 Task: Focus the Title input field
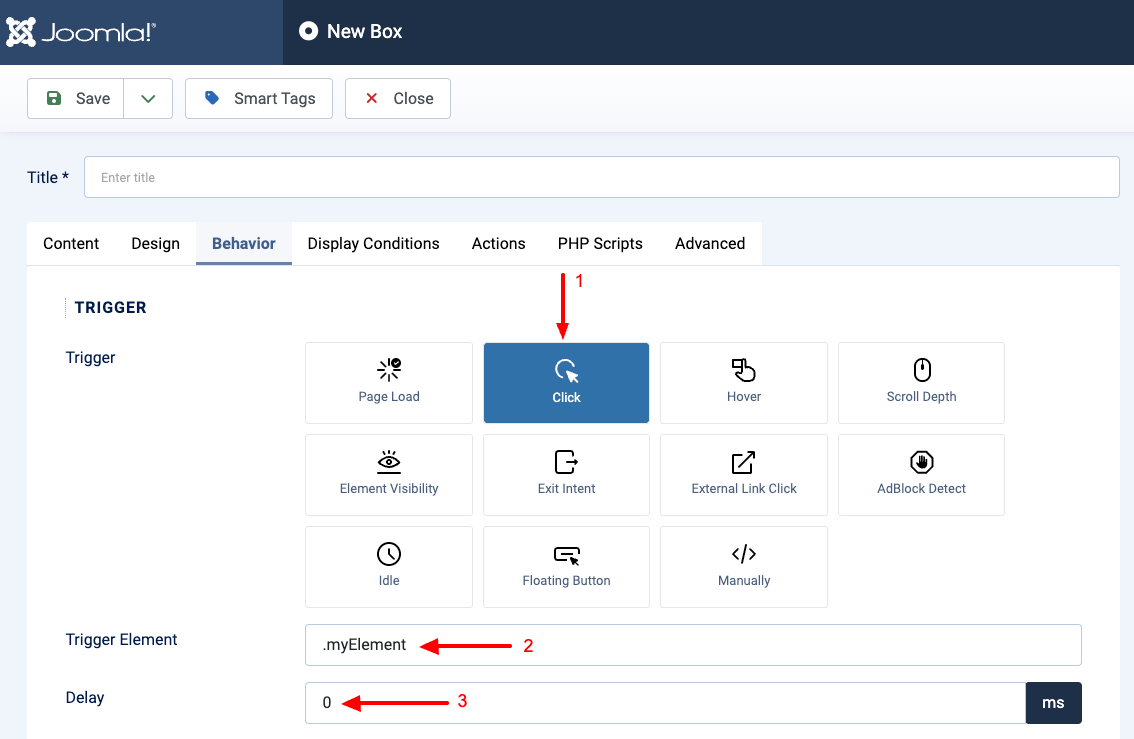click(x=602, y=177)
